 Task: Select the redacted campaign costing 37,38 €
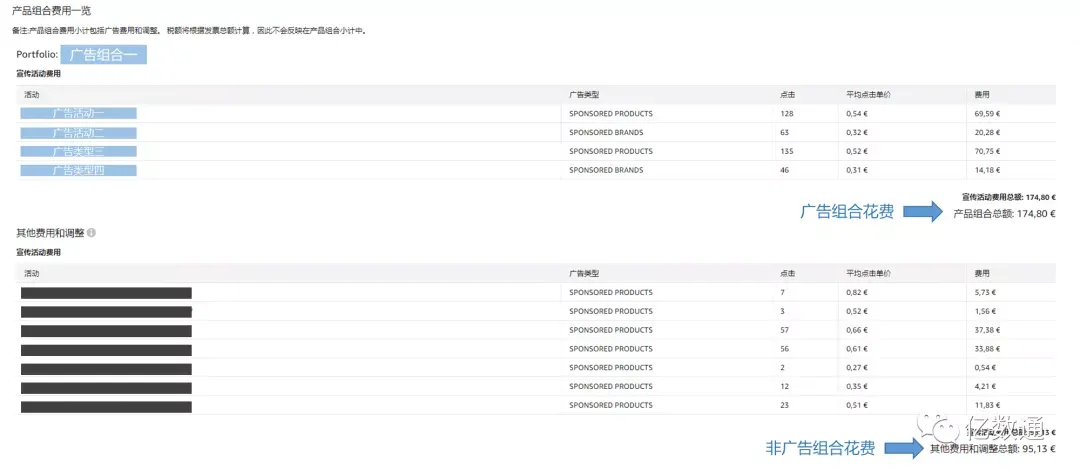(x=106, y=331)
